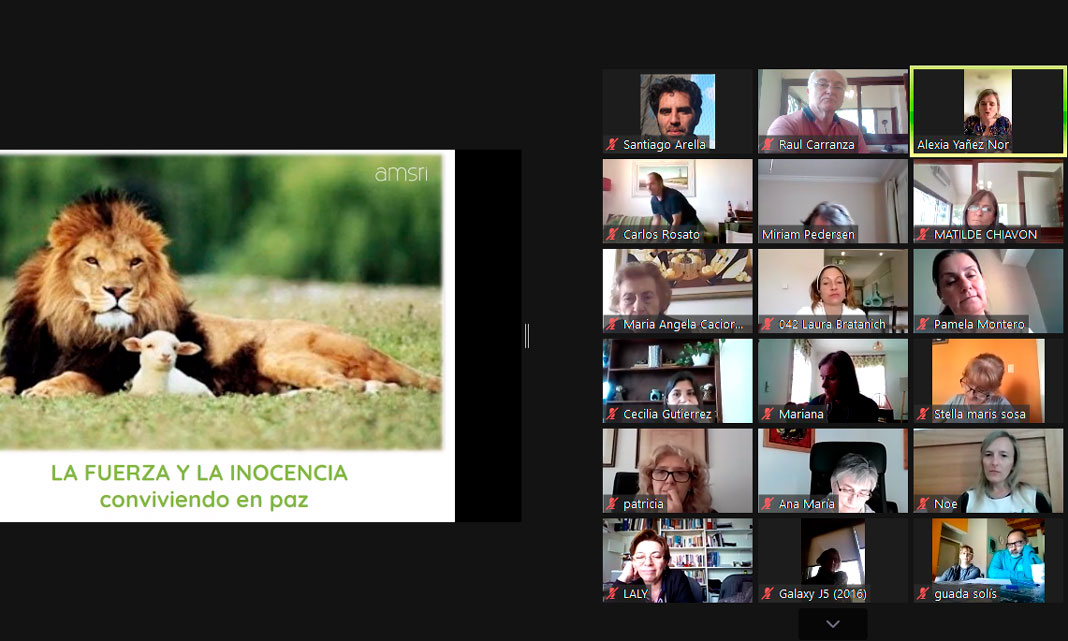Click the name label "patricia"
1068x641 pixels.
[643, 504]
